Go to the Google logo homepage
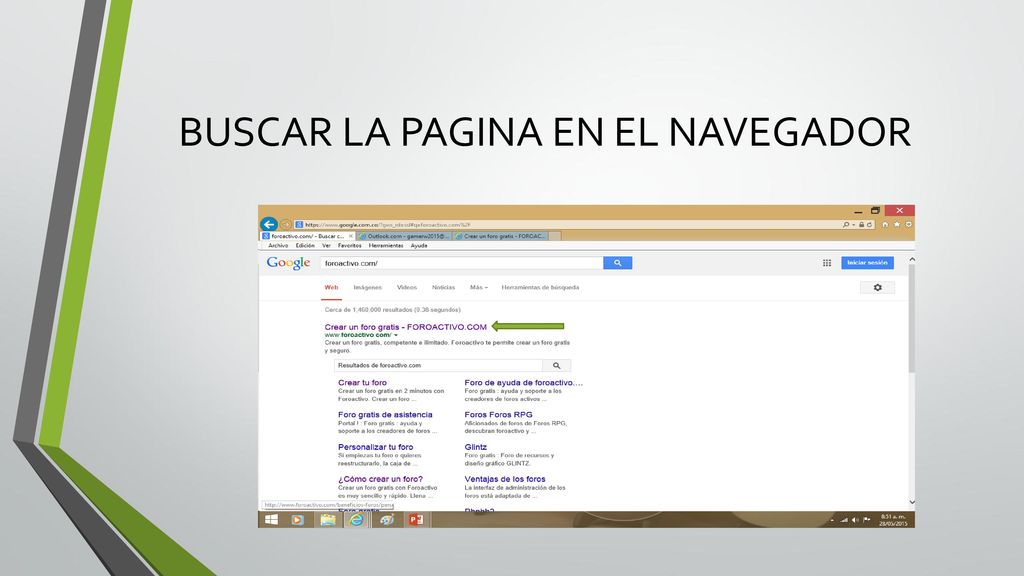The height and width of the screenshot is (576, 1024). click(x=288, y=263)
